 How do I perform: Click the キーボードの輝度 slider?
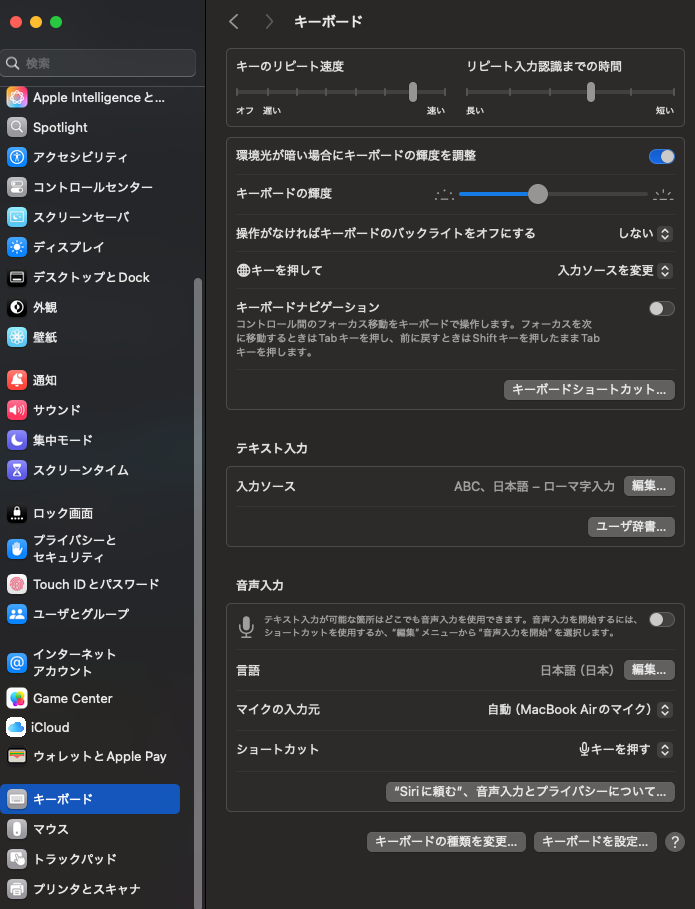tap(553, 194)
